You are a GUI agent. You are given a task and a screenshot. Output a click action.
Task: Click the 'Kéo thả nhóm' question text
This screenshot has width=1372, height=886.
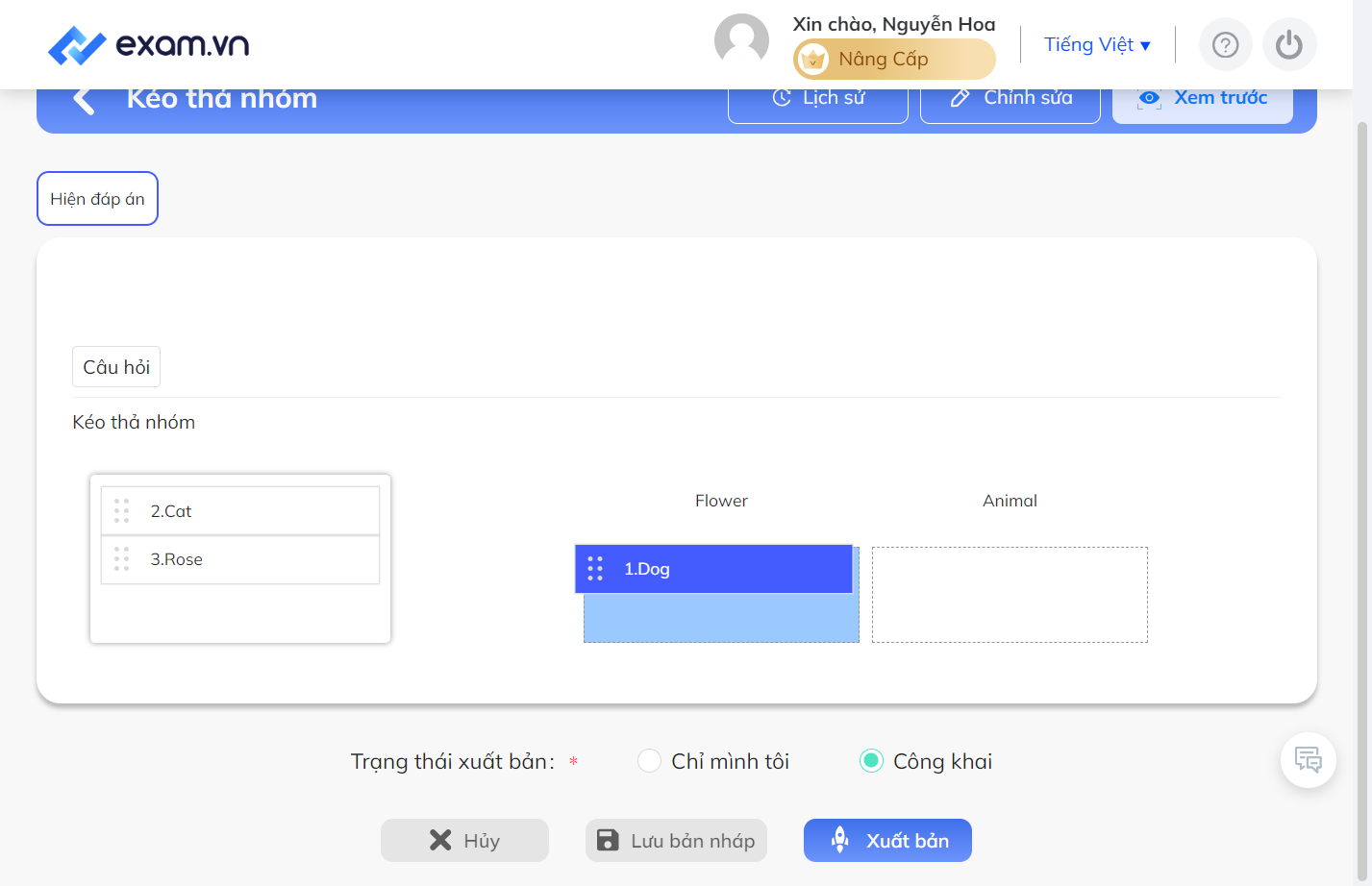click(x=134, y=422)
